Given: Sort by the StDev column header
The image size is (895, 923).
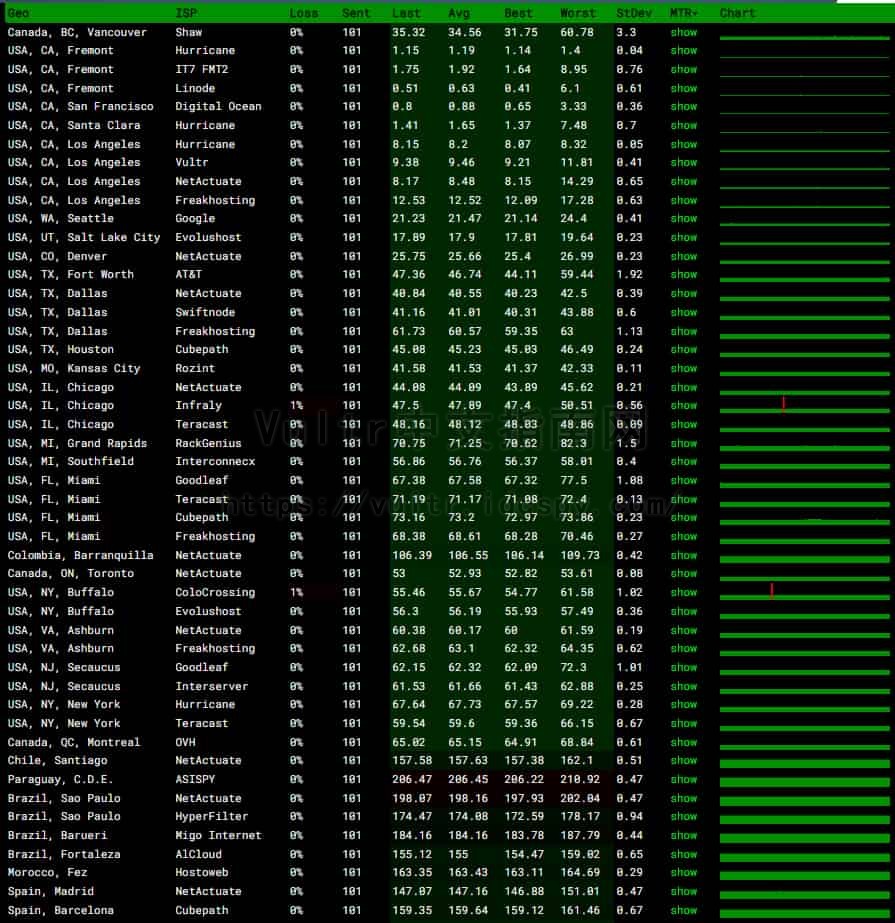Looking at the screenshot, I should (634, 13).
